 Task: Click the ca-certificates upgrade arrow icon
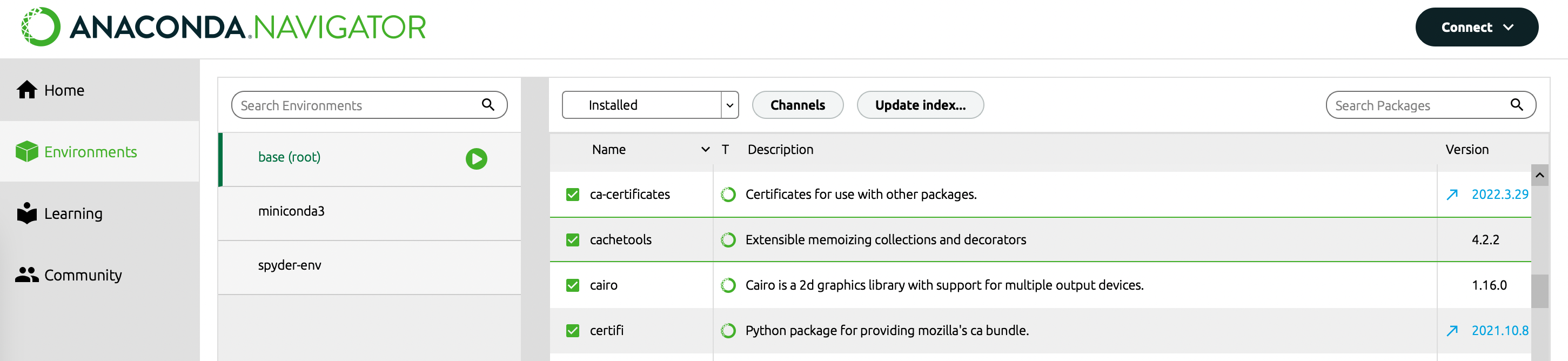(1452, 194)
